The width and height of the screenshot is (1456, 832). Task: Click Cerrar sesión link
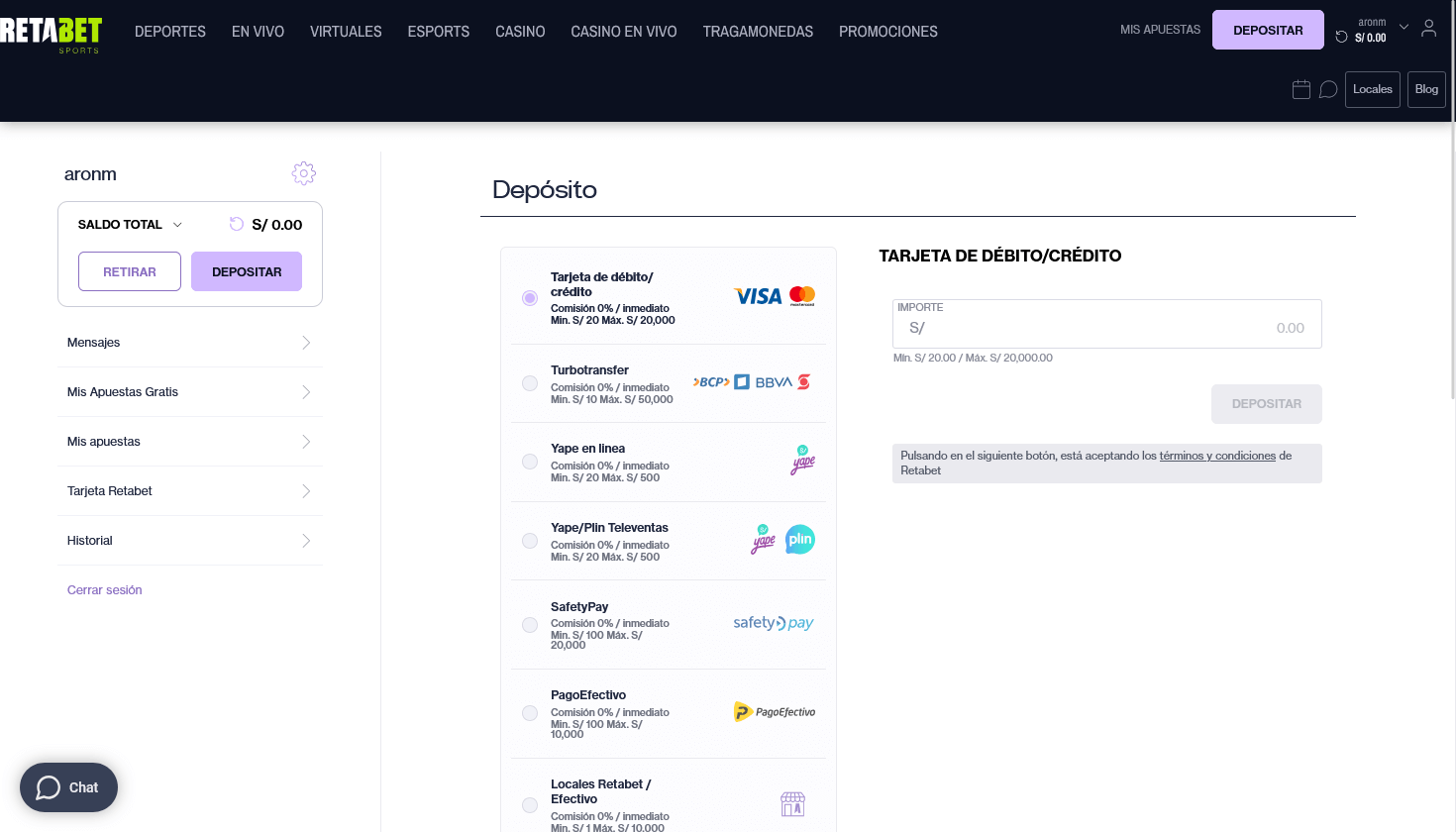(x=104, y=590)
